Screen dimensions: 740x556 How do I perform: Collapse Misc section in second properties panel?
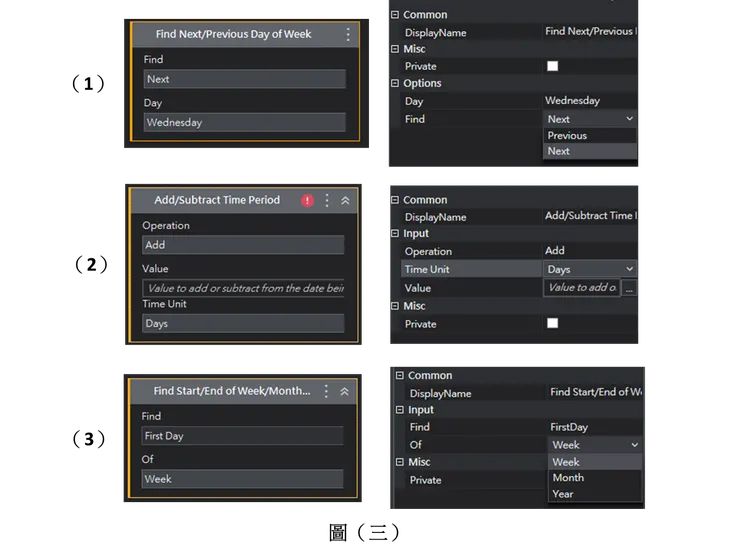395,306
